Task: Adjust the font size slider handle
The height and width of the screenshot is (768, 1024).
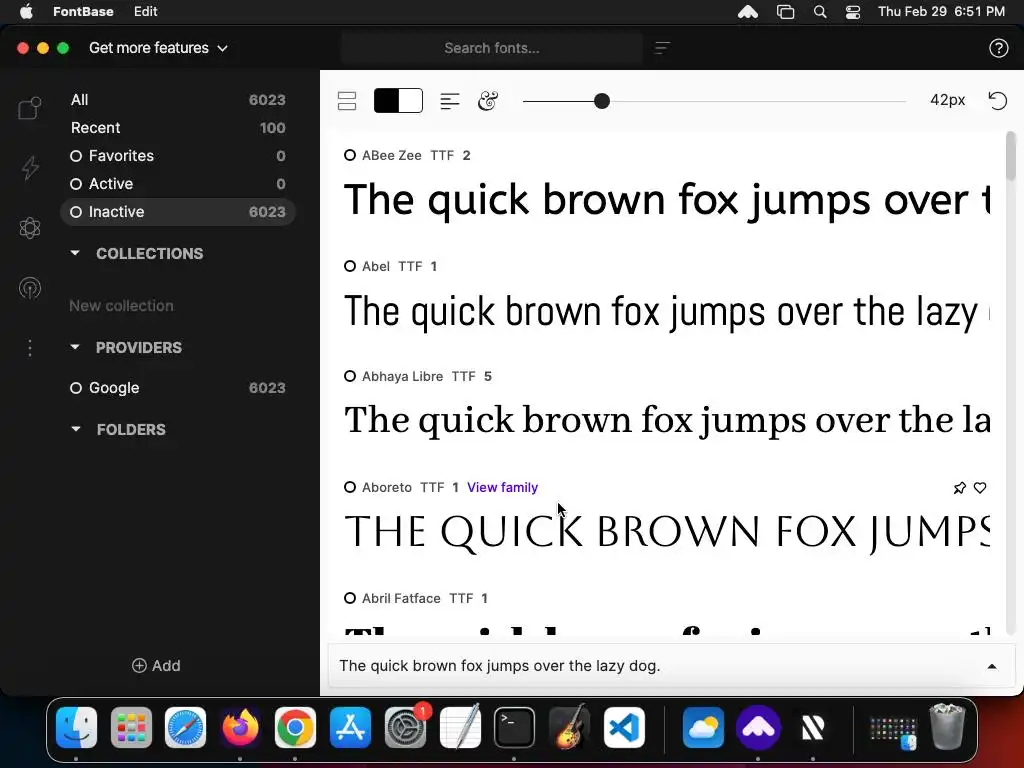Action: click(x=602, y=101)
